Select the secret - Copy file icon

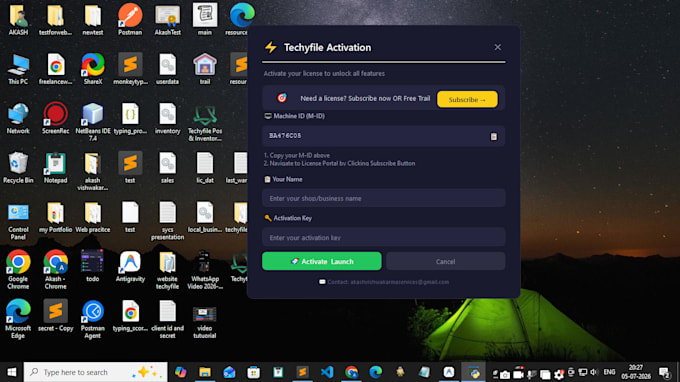point(56,316)
